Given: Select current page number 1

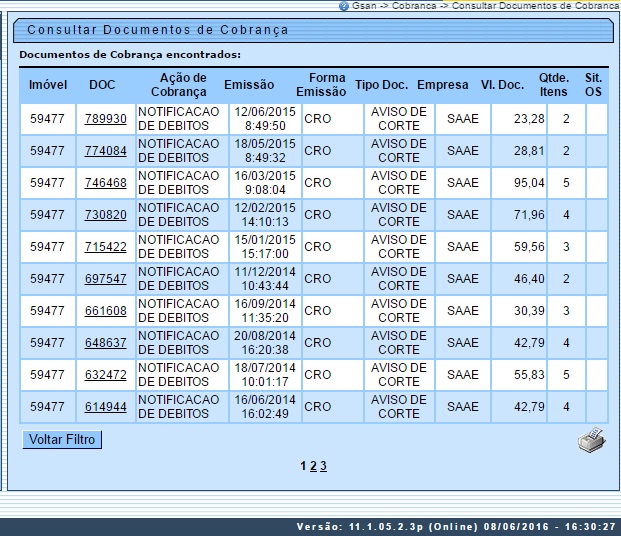Looking at the screenshot, I should pos(303,466).
